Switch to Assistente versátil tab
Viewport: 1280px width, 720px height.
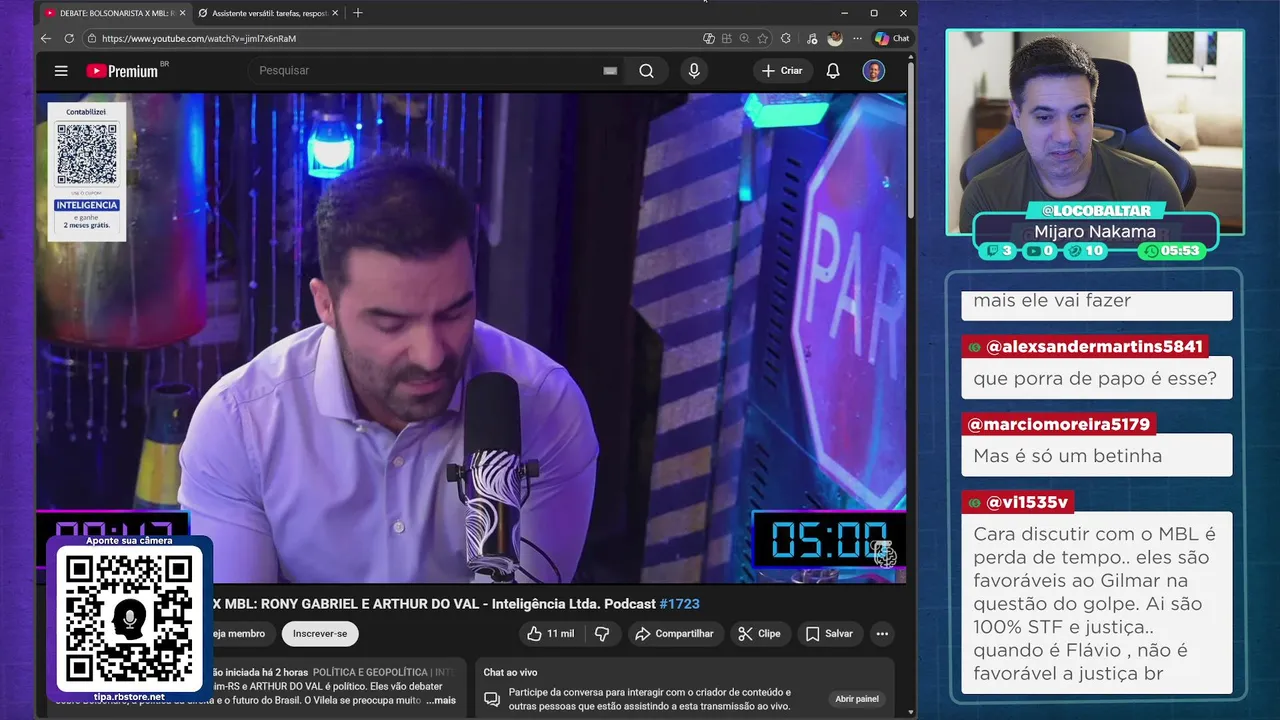pyautogui.click(x=267, y=13)
